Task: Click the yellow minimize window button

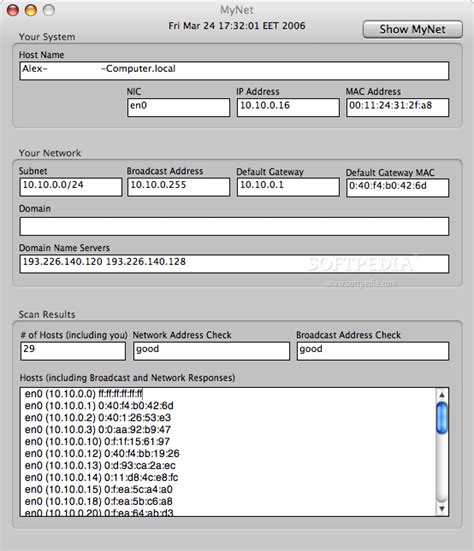Action: pos(31,10)
